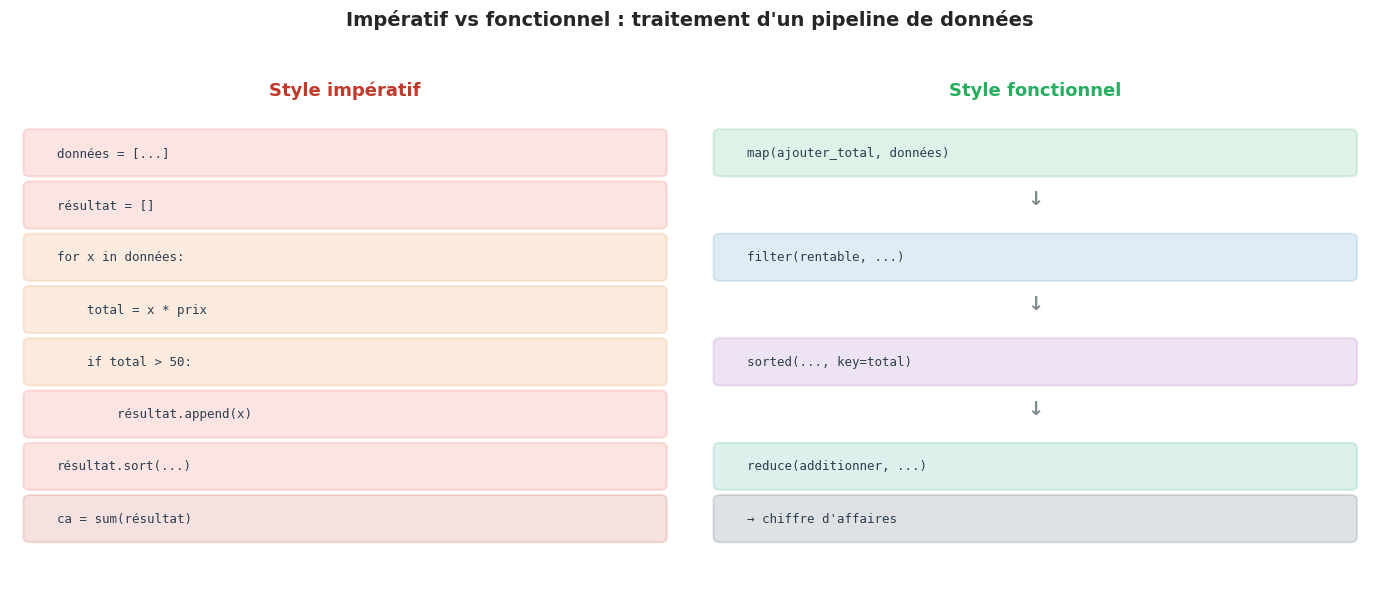
Task: Click the "Style impératif" column heading
Action: pyautogui.click(x=345, y=91)
